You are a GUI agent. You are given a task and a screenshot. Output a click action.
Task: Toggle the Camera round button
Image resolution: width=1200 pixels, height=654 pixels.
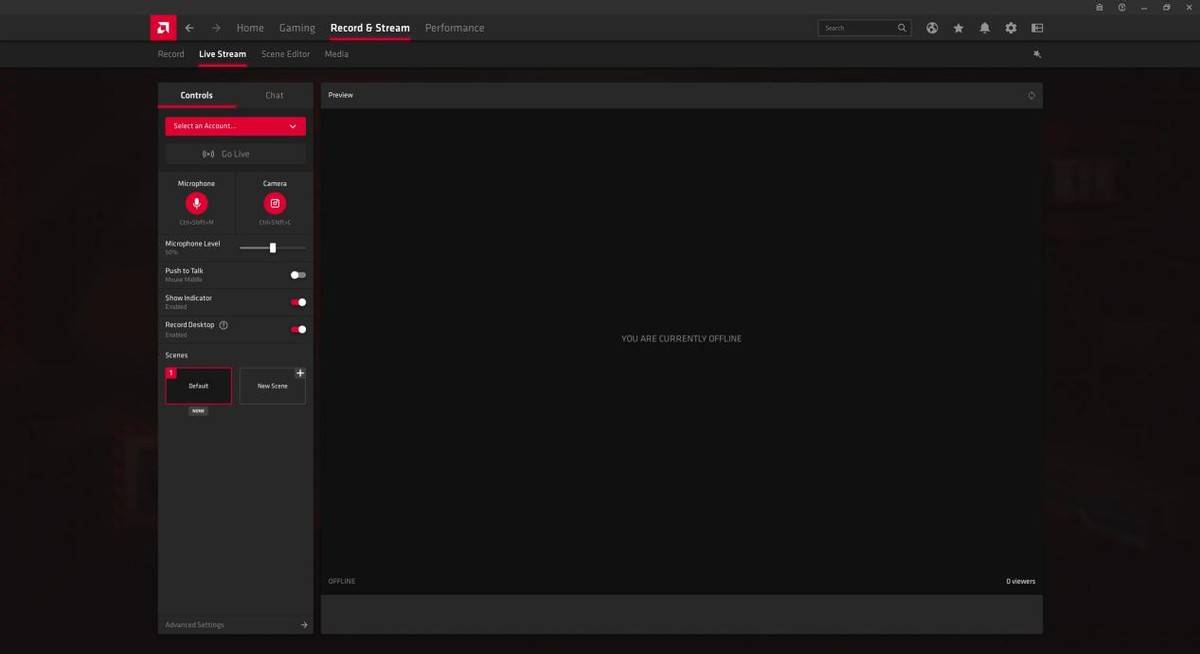pos(275,203)
